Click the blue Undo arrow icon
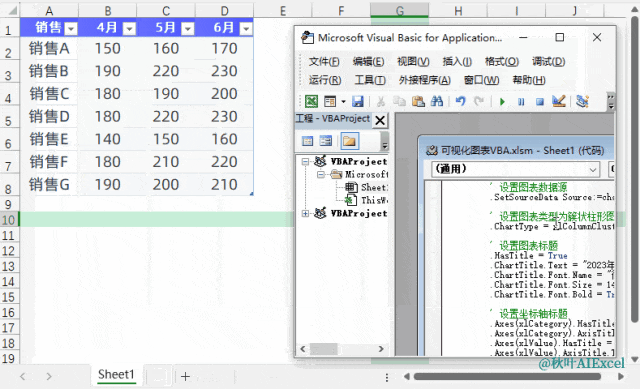This screenshot has width=640, height=389. (x=460, y=101)
